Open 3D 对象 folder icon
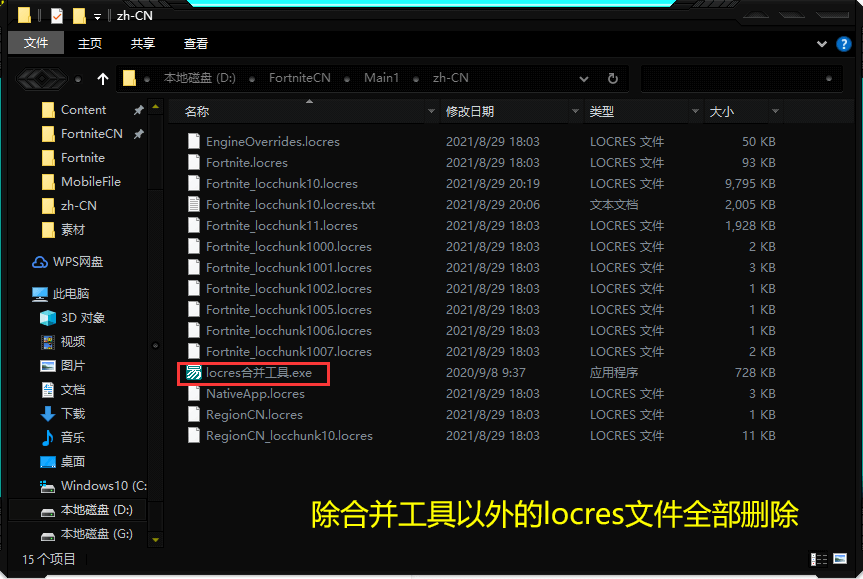Viewport: 863px width, 579px height. pyautogui.click(x=48, y=318)
